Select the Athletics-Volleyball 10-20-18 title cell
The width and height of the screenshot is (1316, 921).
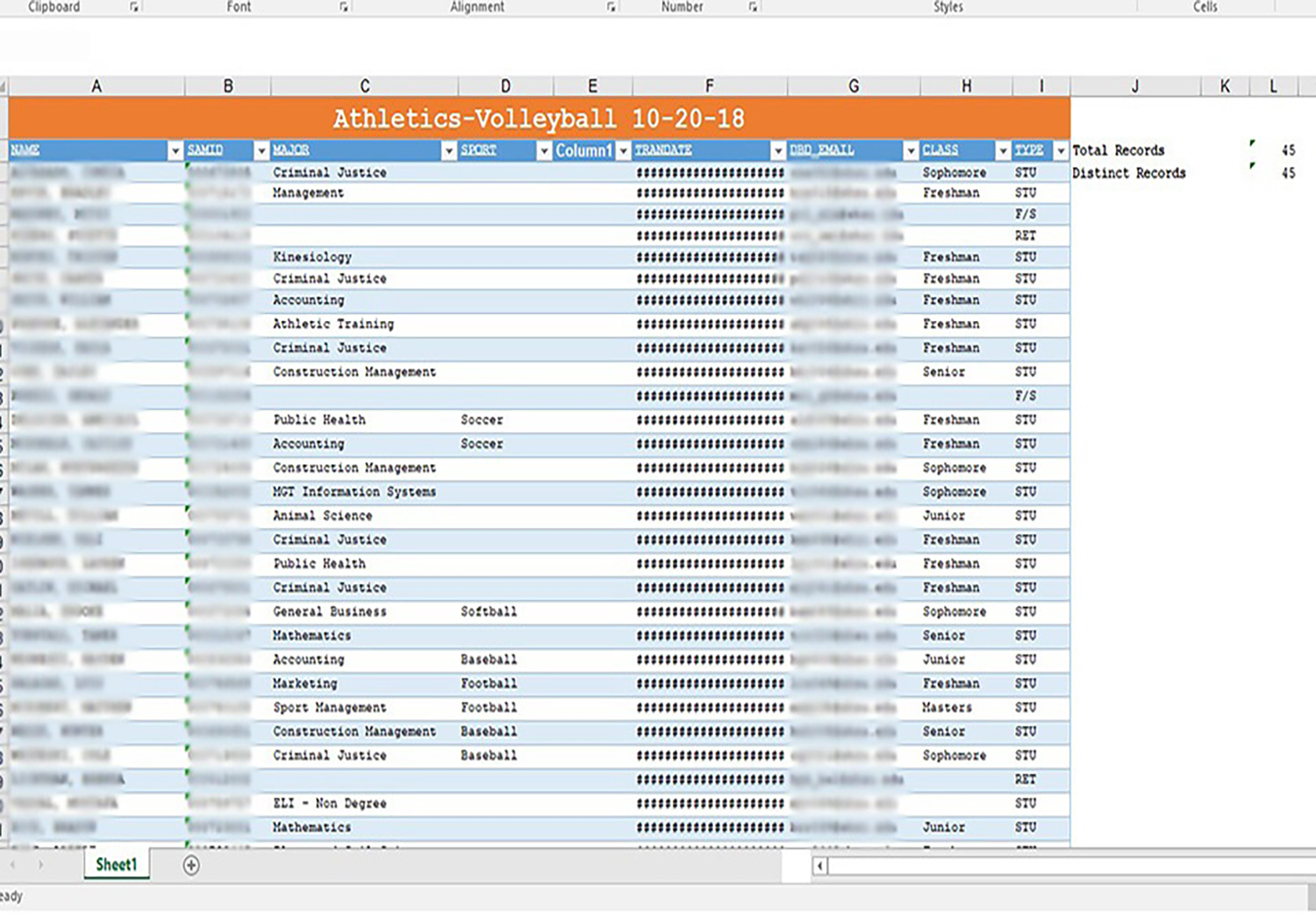coord(539,118)
